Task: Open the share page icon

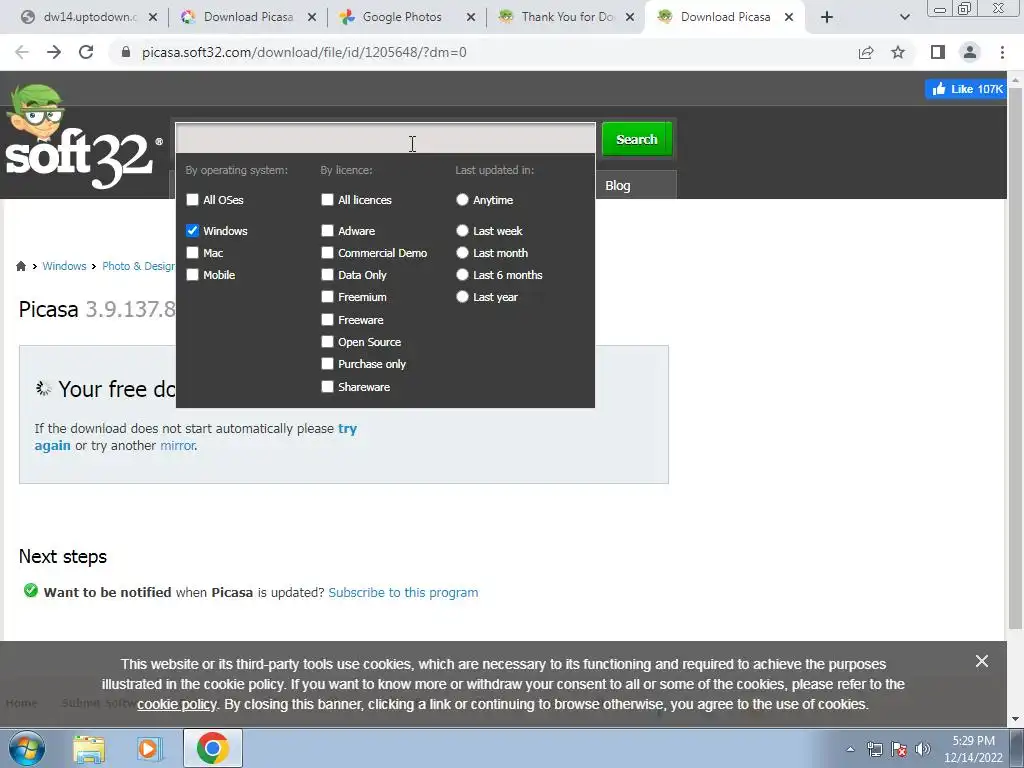Action: (x=866, y=52)
